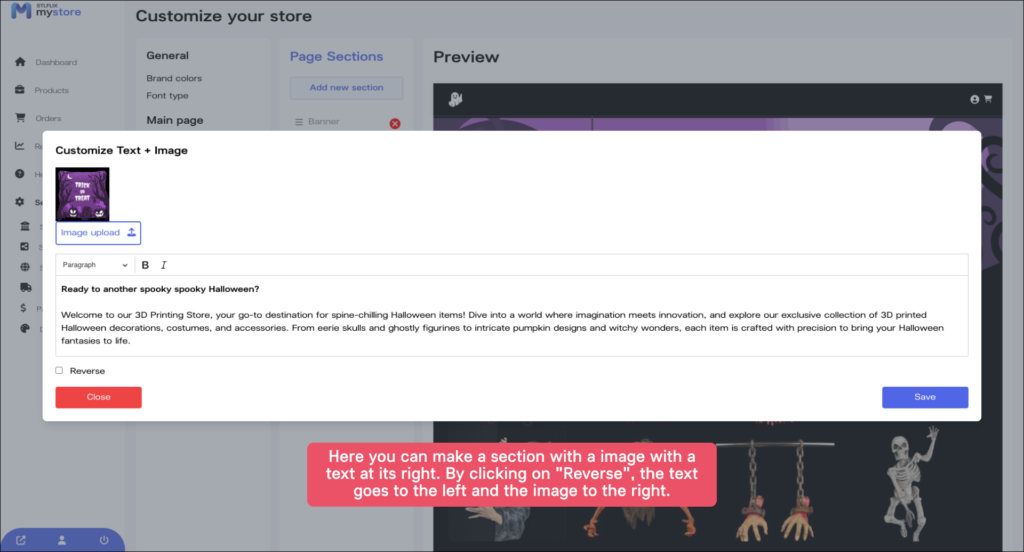The width and height of the screenshot is (1024, 552).
Task: Click the red Close button
Action: pyautogui.click(x=98, y=397)
